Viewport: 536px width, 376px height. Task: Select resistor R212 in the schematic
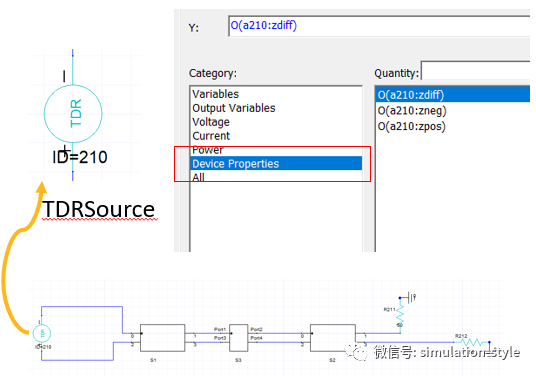472,342
